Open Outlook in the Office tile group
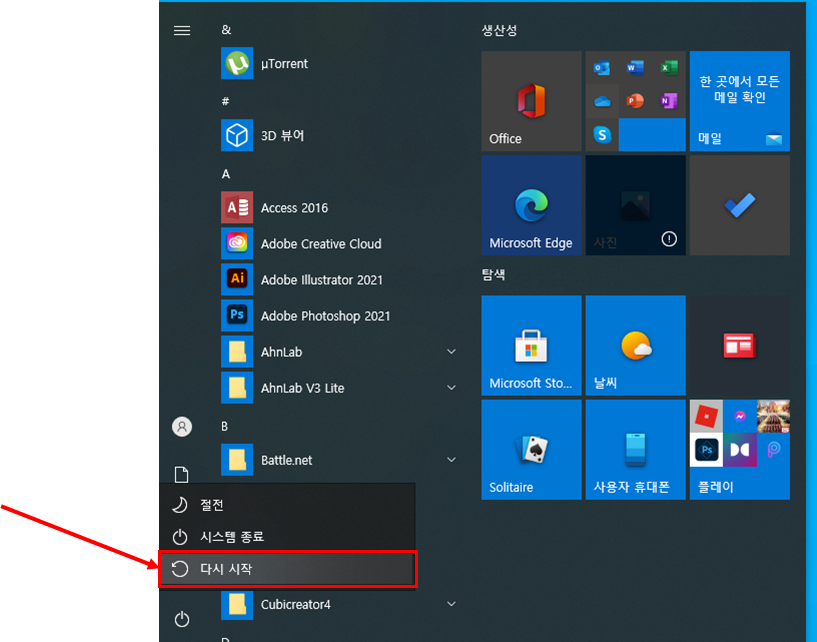 (602, 68)
